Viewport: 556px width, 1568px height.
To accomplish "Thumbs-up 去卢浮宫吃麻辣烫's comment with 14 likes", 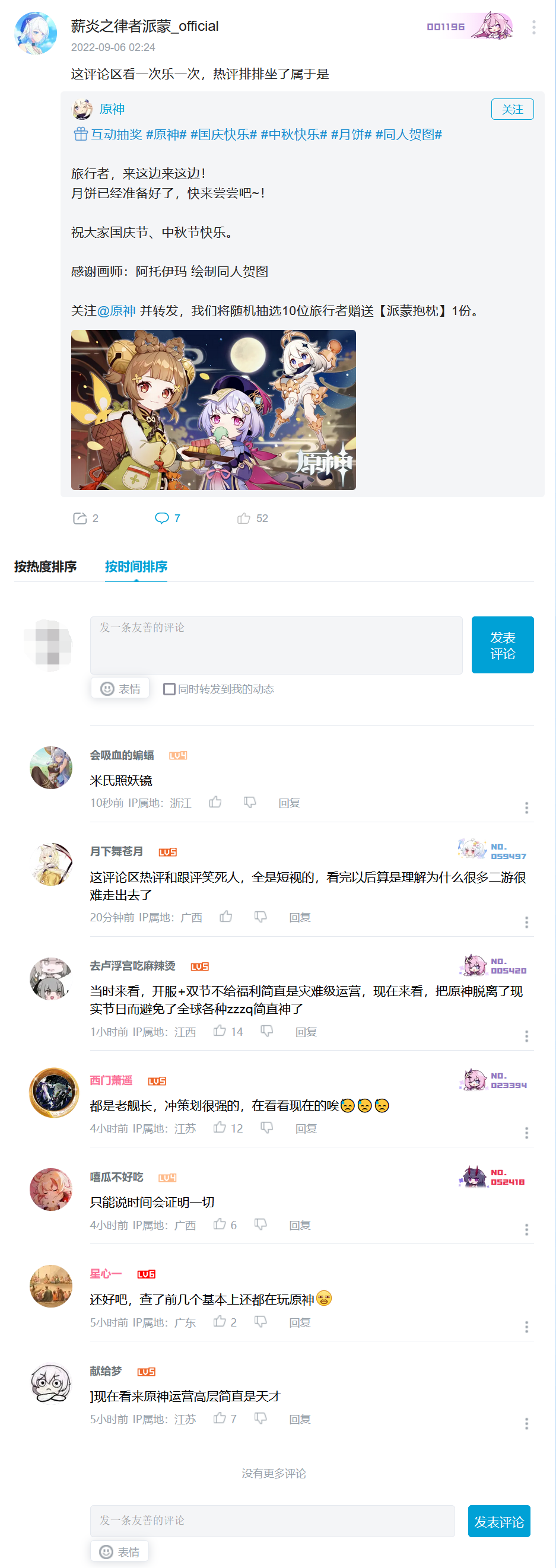I will click(220, 1031).
